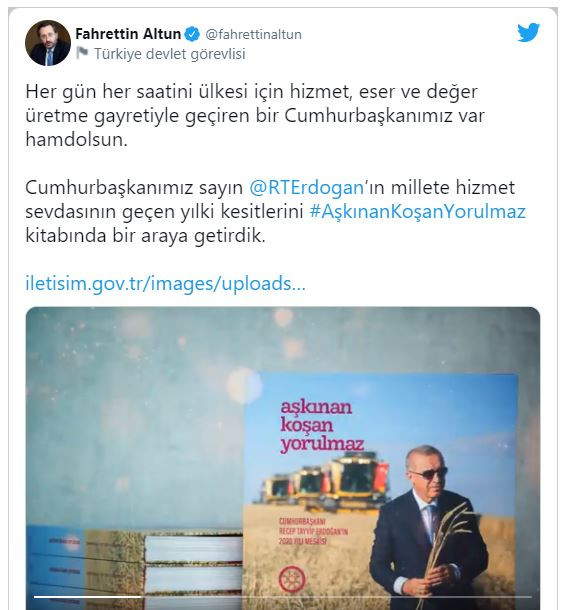
Task: Open the @fahrettinaltun handle link
Action: tap(253, 35)
